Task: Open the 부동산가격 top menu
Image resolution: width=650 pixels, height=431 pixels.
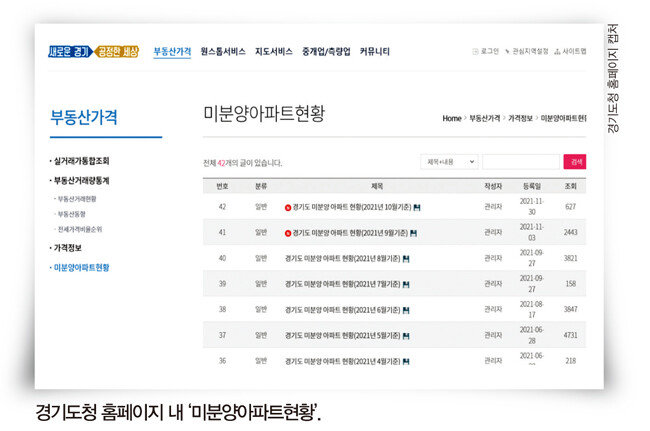Action: (x=172, y=51)
